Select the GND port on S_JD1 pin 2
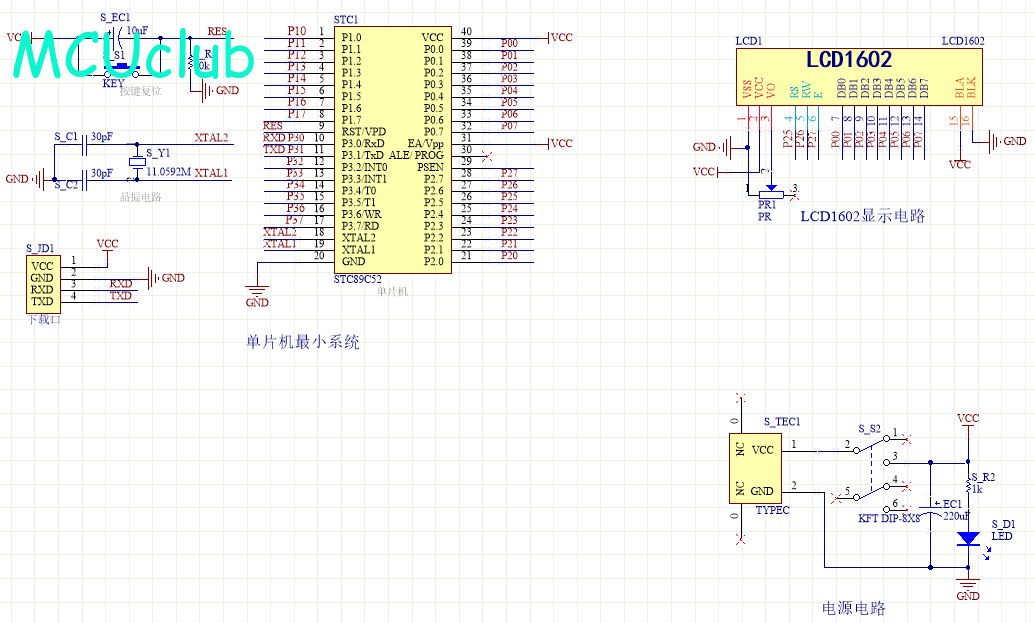This screenshot has width=1035, height=623. click(x=165, y=279)
